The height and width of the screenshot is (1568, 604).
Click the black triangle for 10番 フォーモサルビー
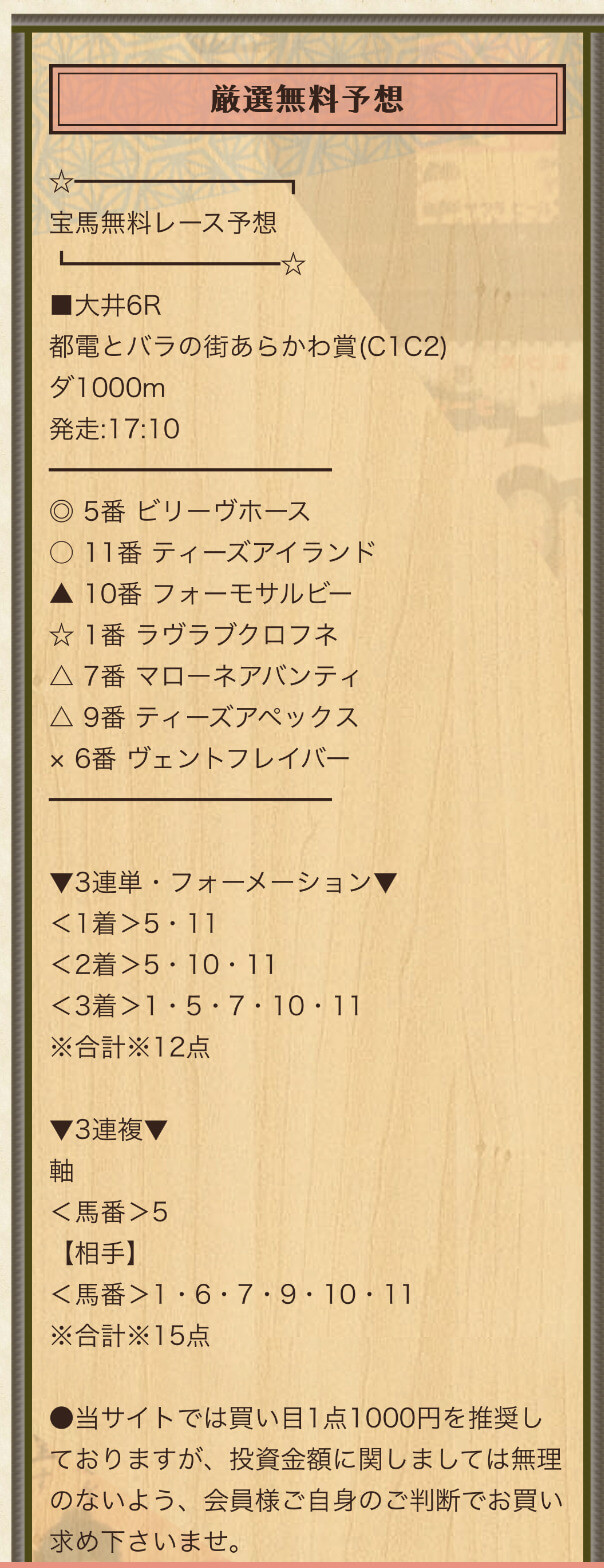(x=61, y=593)
